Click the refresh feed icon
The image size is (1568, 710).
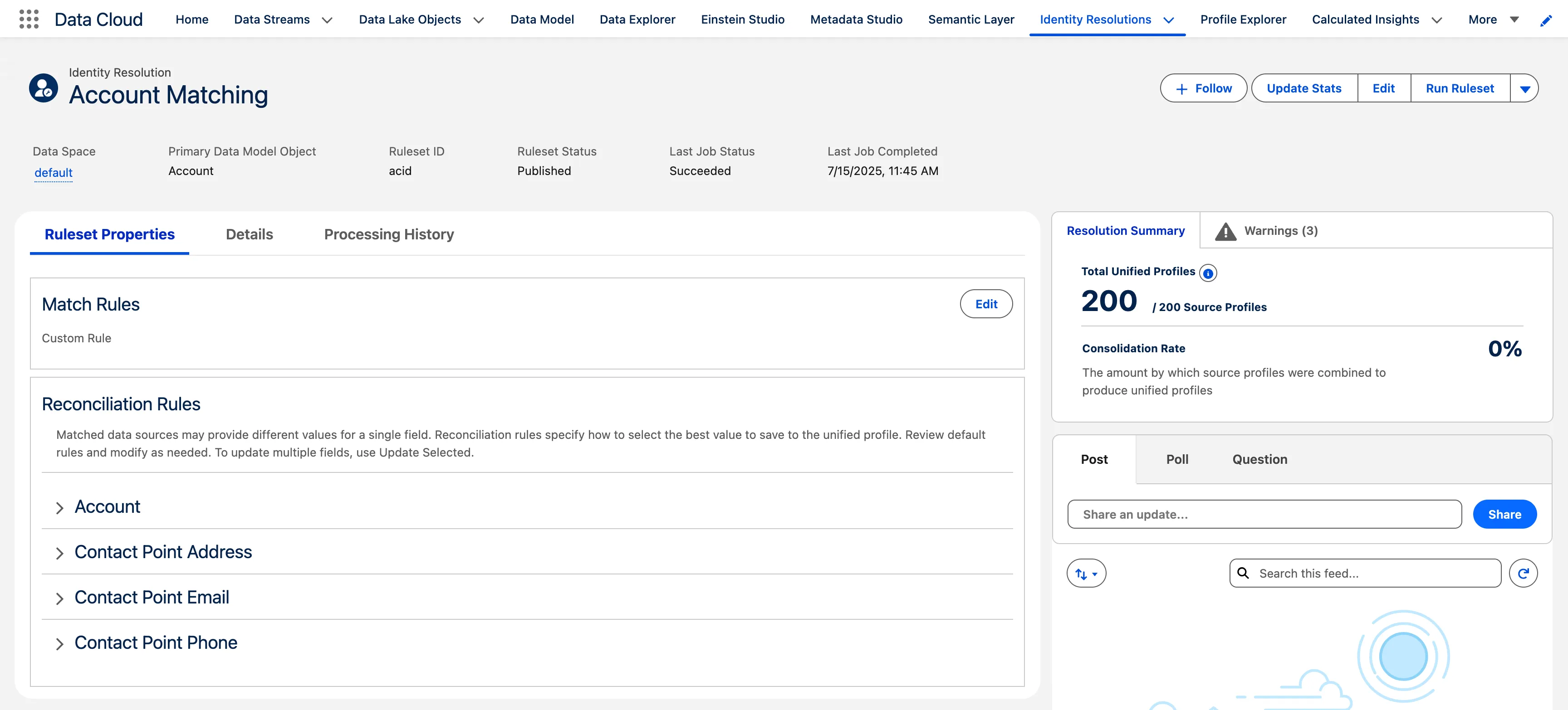(1523, 573)
